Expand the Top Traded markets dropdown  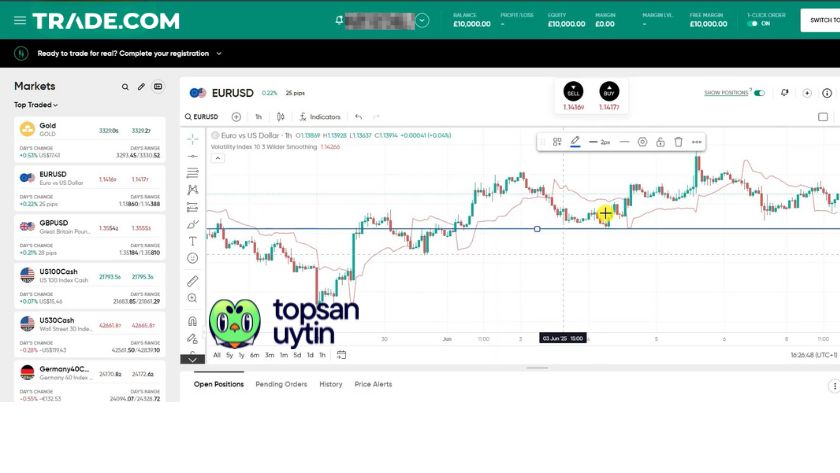click(x=36, y=105)
